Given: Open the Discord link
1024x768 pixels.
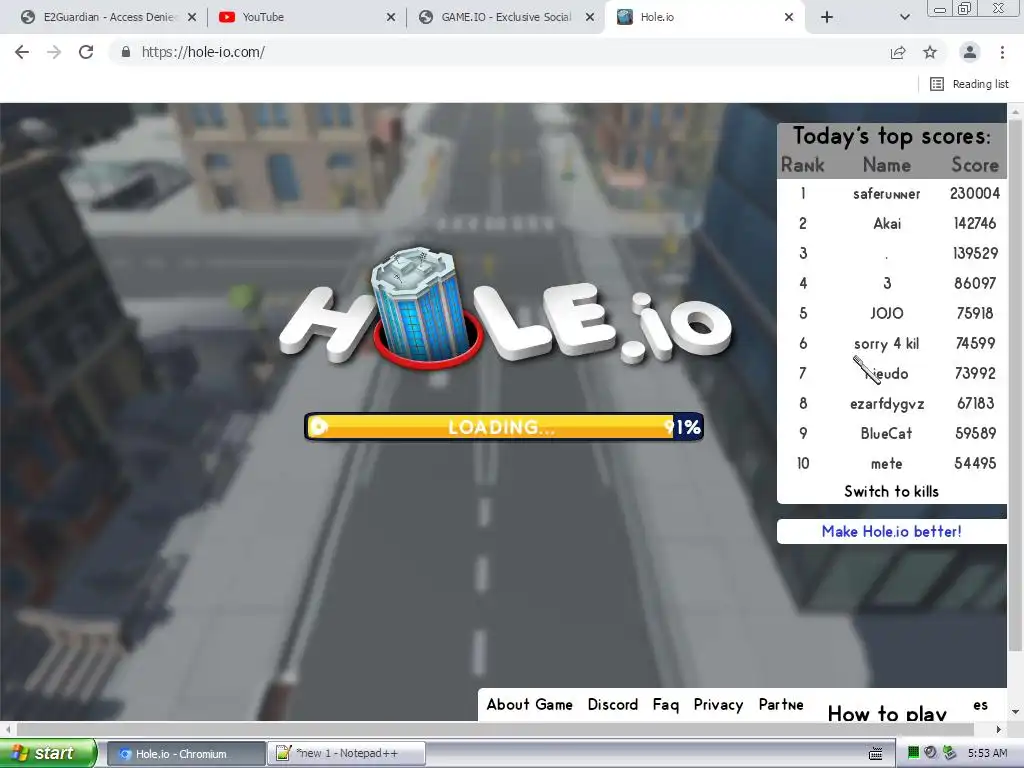Looking at the screenshot, I should click(x=613, y=704).
